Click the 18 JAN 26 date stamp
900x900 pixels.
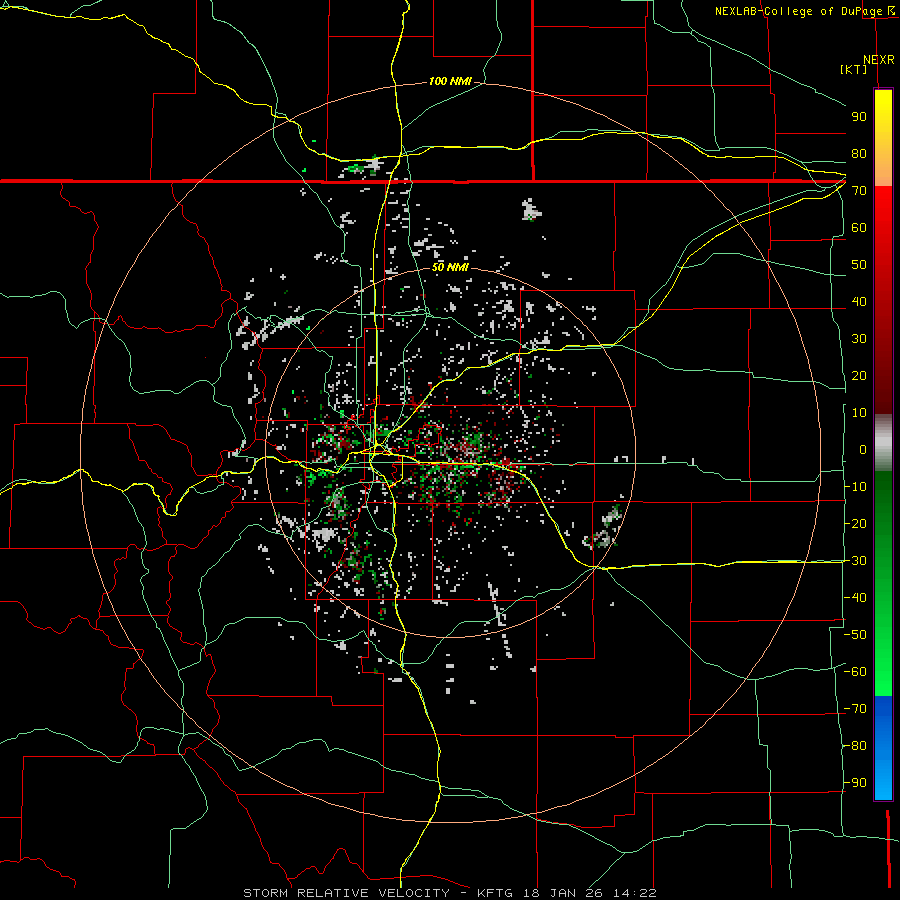[x=564, y=893]
